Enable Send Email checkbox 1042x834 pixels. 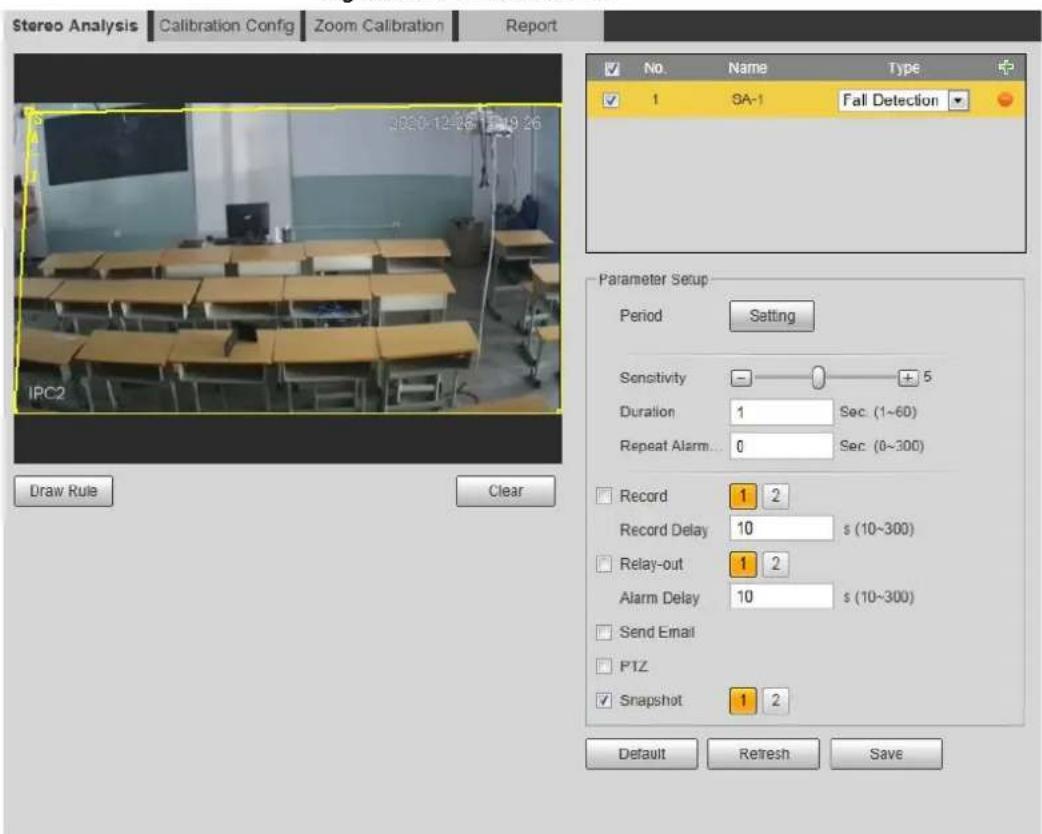604,632
